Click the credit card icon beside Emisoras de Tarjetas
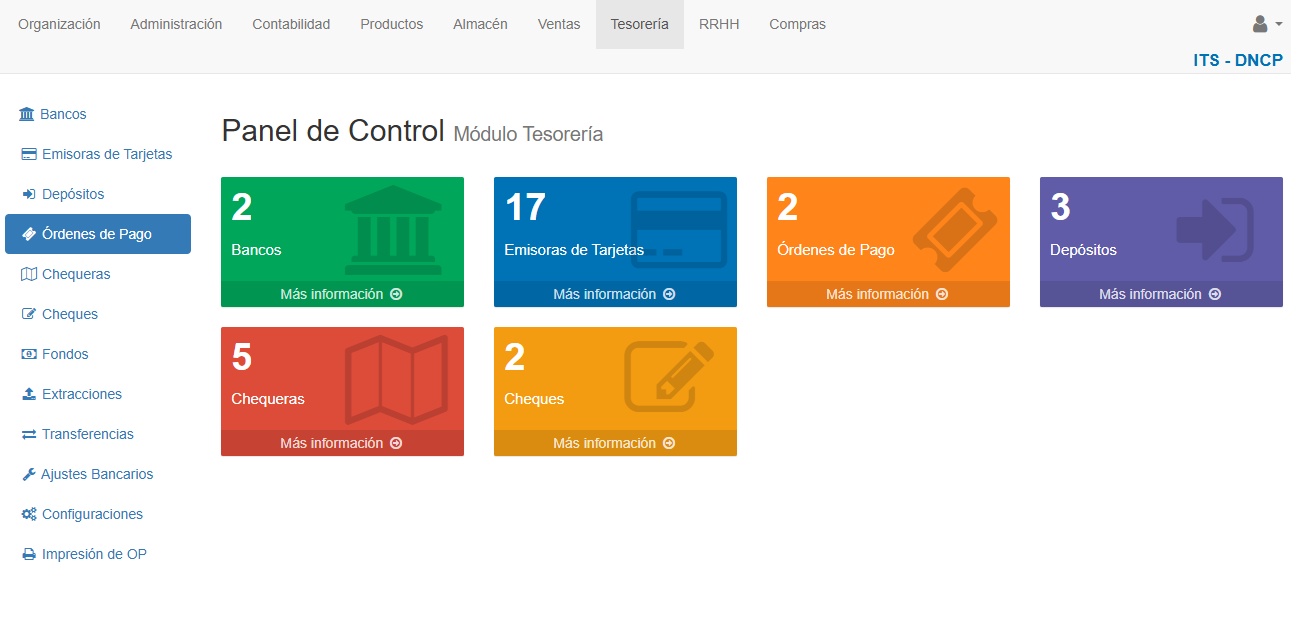1291x626 pixels. click(29, 155)
